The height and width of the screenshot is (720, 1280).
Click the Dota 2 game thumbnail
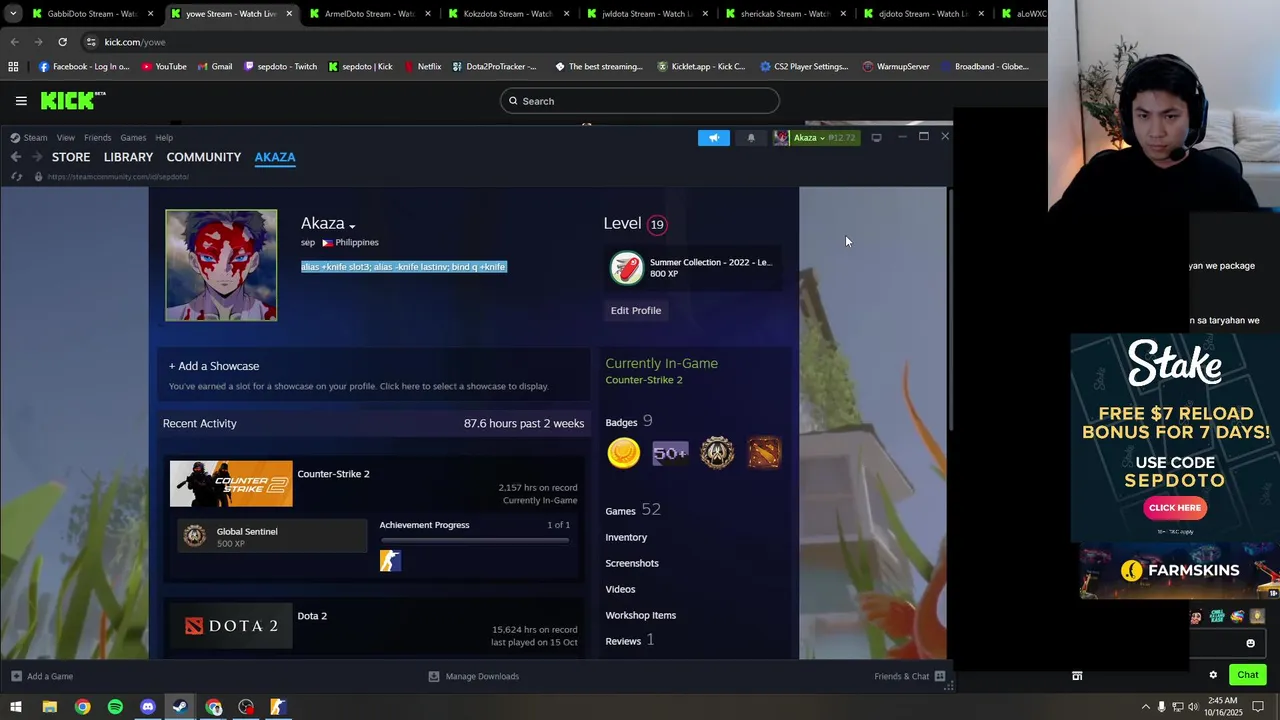231,626
